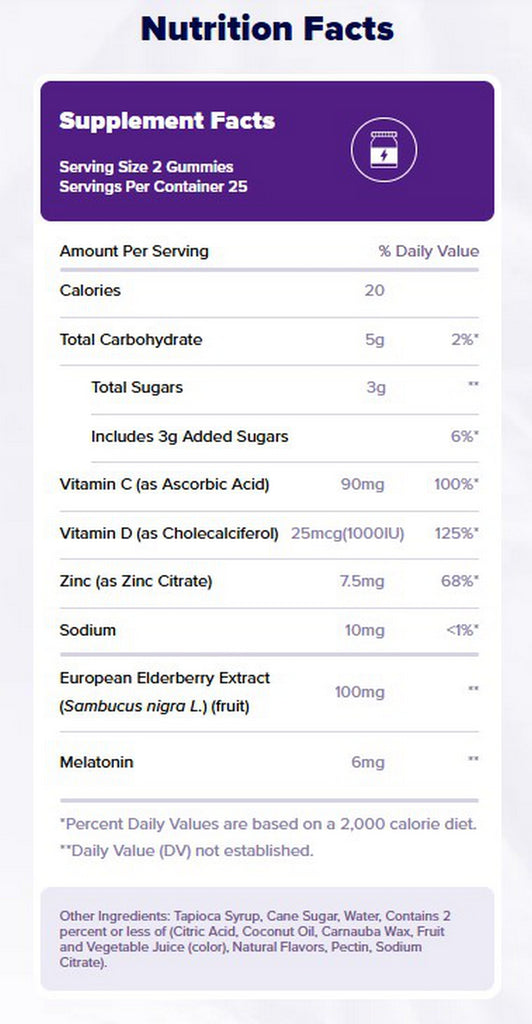Click Daily Value not established footnote
This screenshot has height=1024, width=532.
coord(187,851)
